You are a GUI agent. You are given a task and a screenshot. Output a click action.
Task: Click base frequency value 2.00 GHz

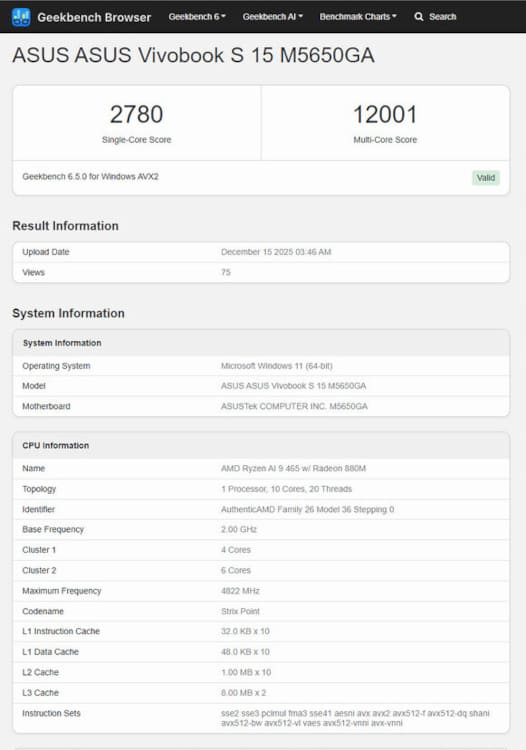pyautogui.click(x=239, y=529)
